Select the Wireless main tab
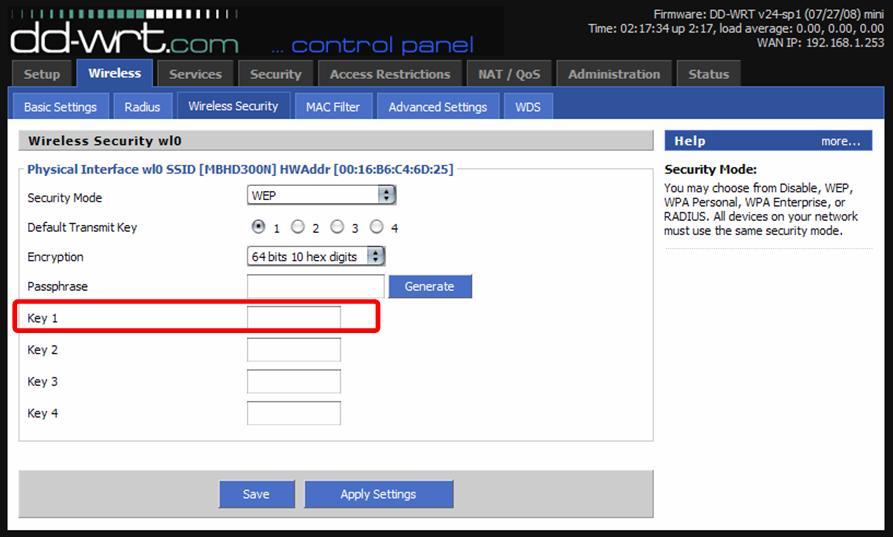 (114, 73)
